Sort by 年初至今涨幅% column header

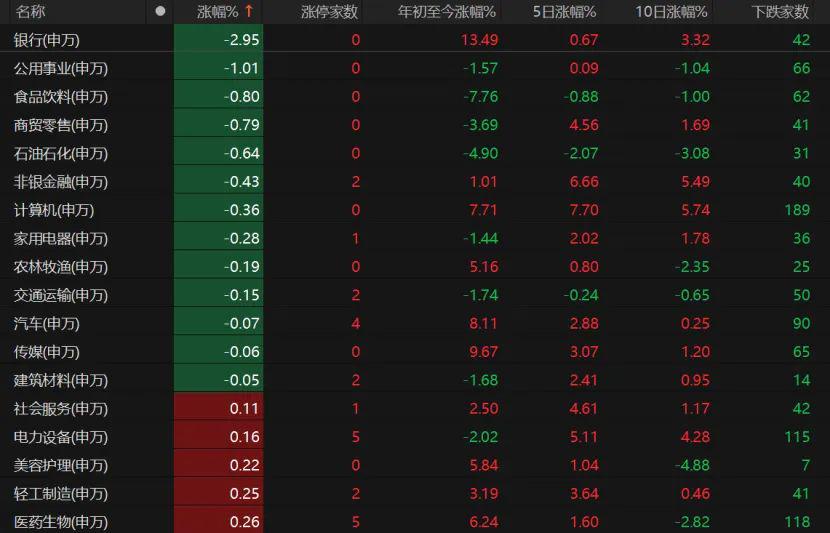coord(447,12)
